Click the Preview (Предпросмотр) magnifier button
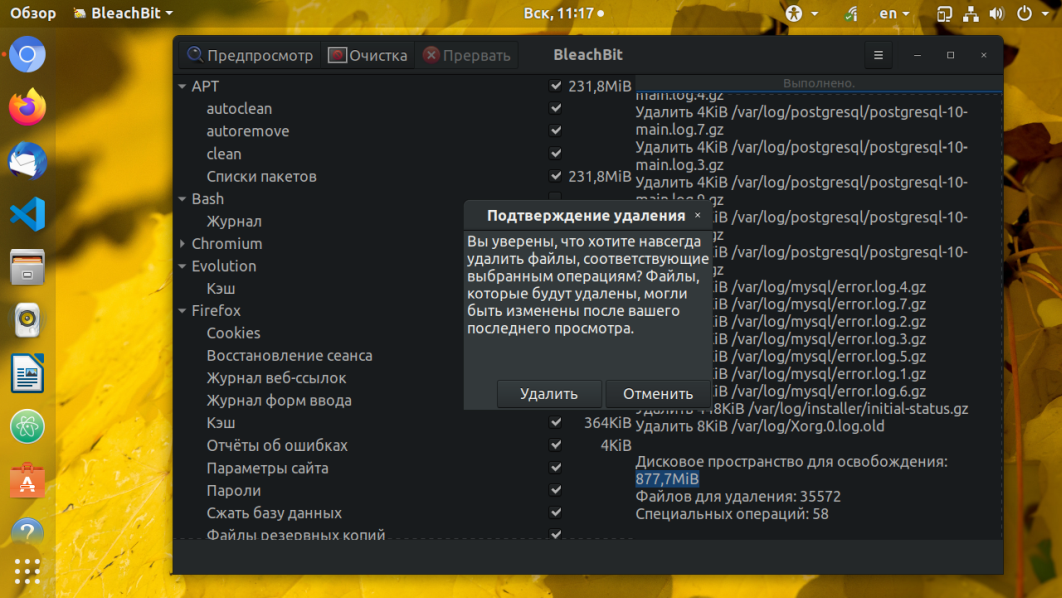The height and width of the screenshot is (598, 1062). [x=248, y=56]
